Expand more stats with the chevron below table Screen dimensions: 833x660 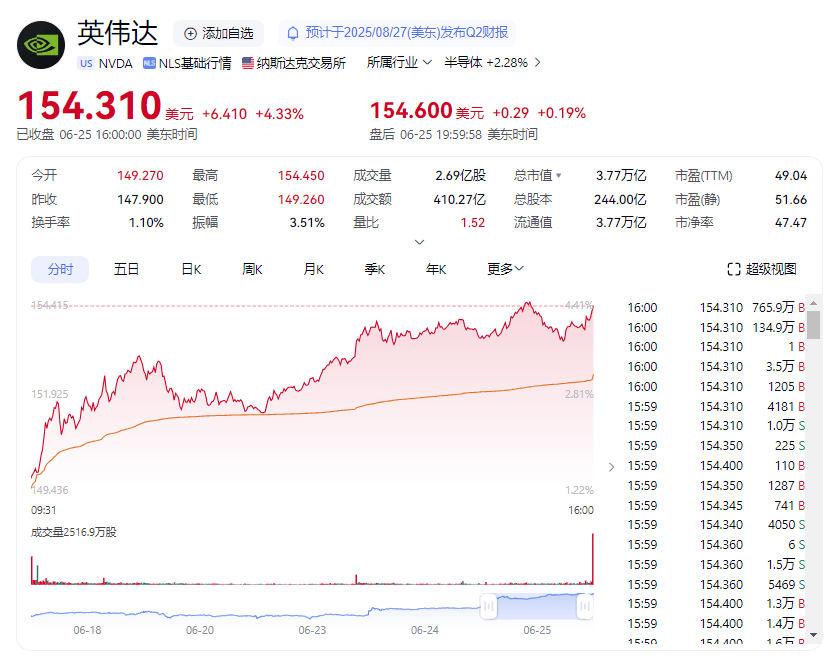tap(419, 242)
